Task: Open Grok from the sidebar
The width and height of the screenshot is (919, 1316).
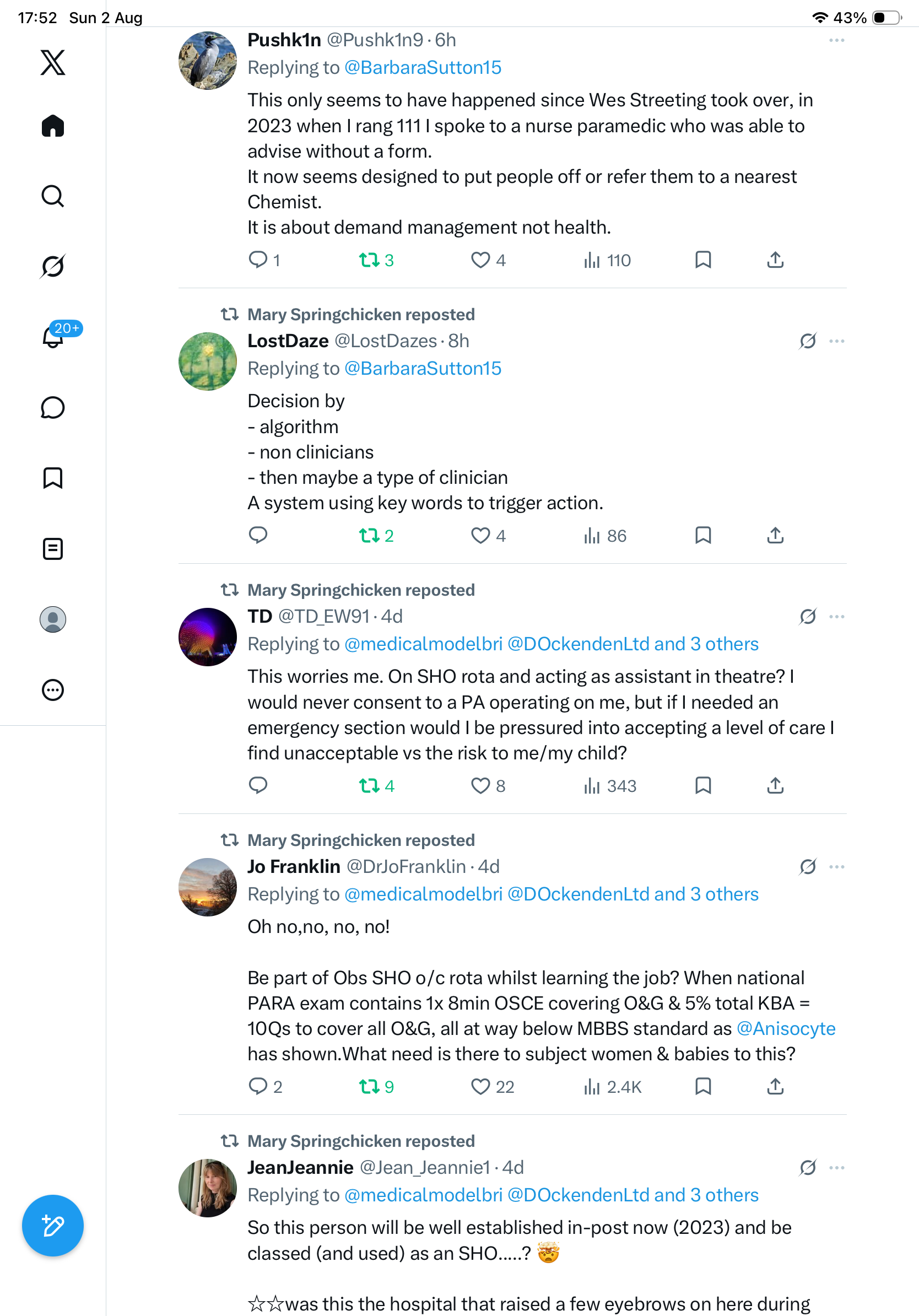Action: pos(53,266)
